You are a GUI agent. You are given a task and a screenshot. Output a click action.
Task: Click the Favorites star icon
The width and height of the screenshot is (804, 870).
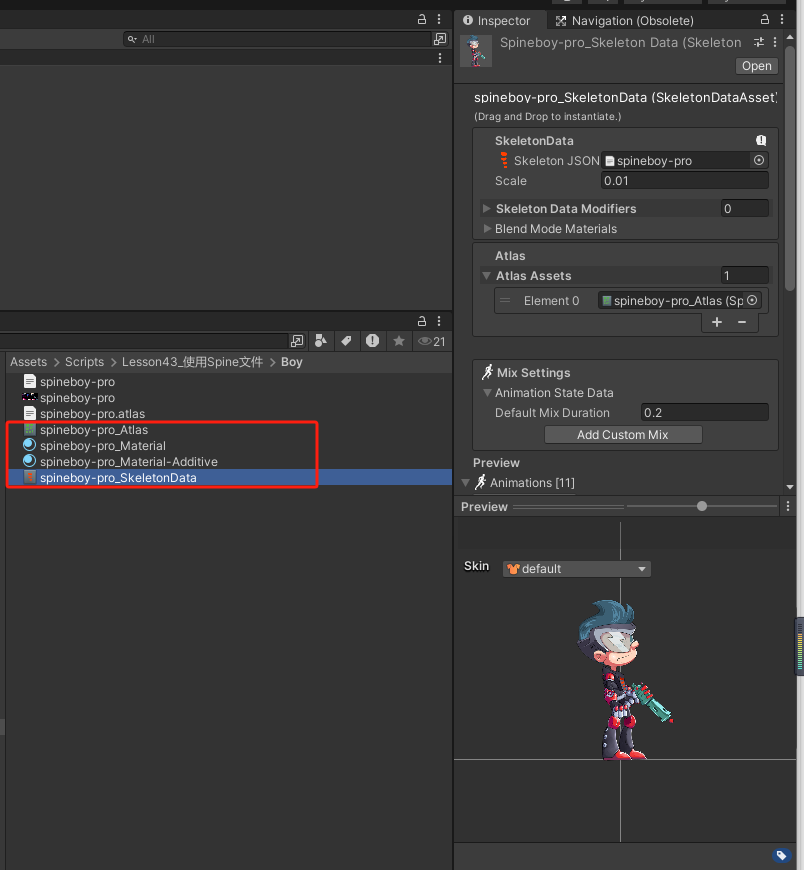point(399,341)
